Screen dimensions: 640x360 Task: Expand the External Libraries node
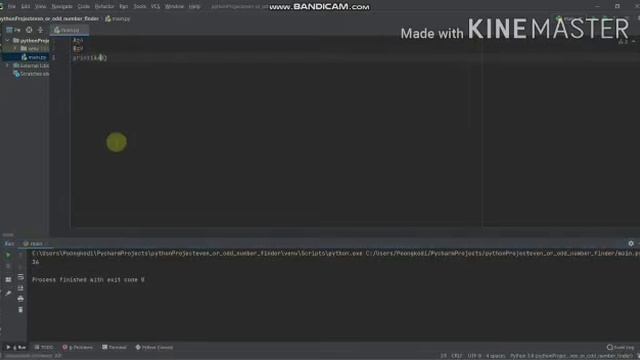(7, 65)
